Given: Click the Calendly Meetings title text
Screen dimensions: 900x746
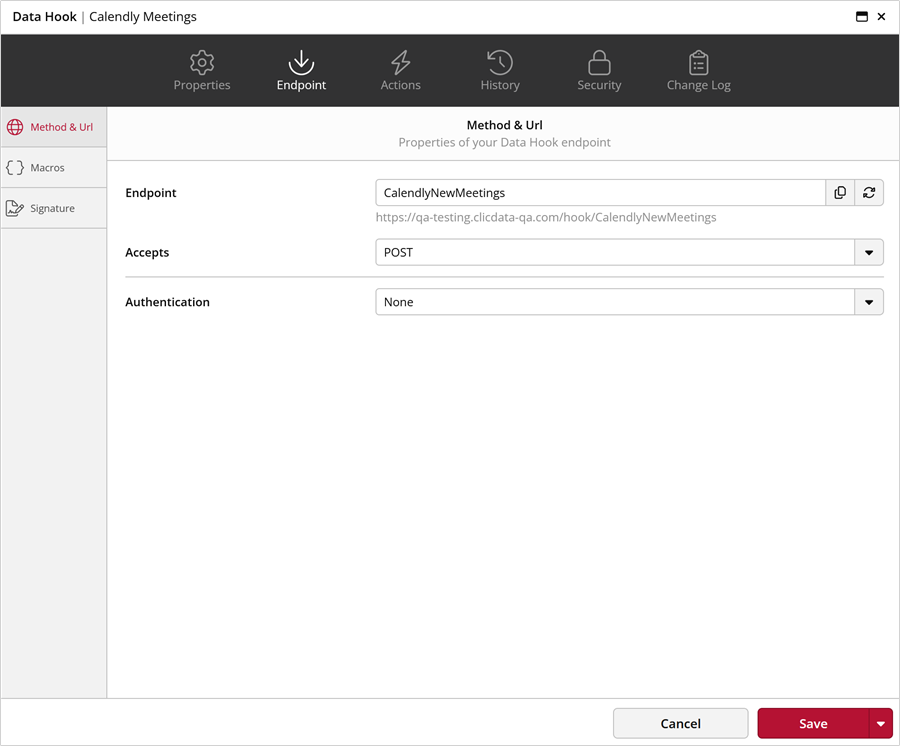Looking at the screenshot, I should [143, 17].
